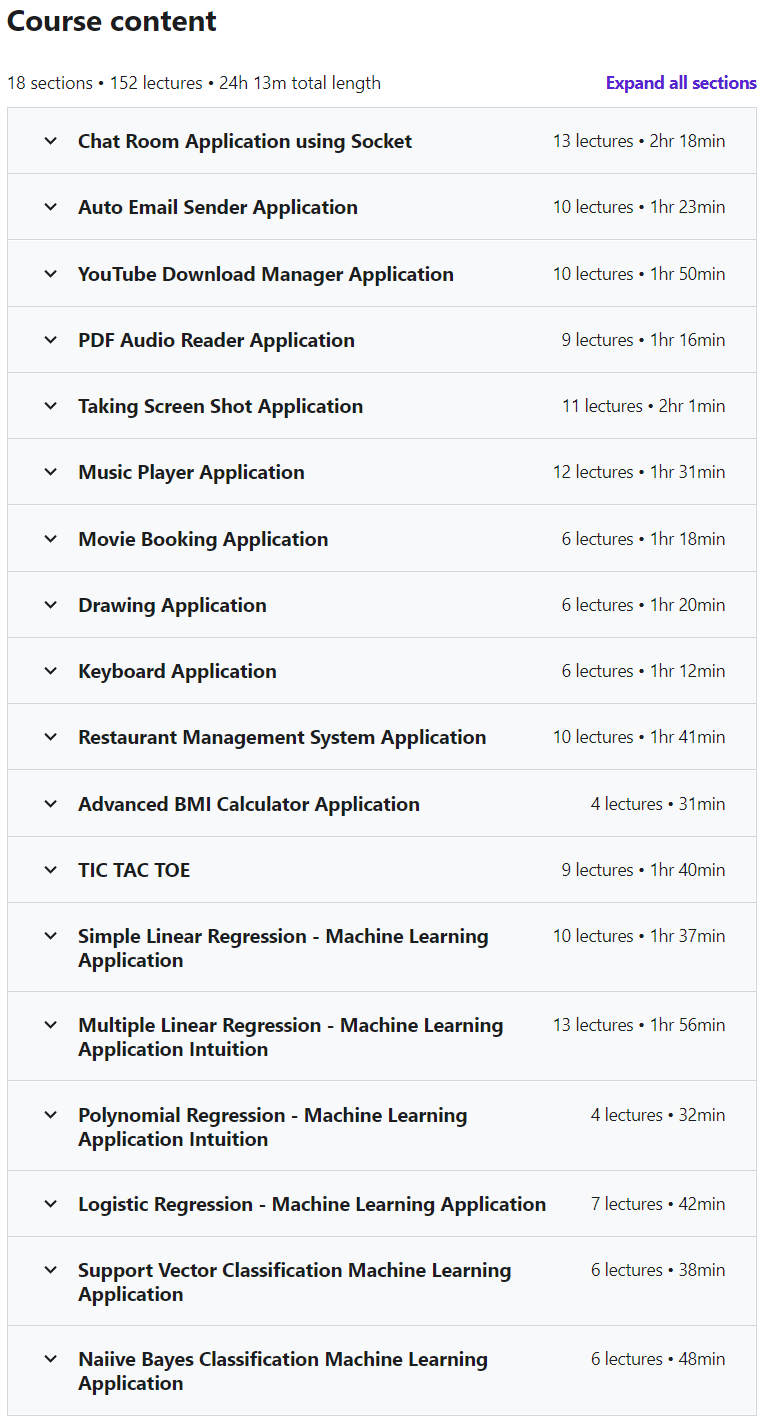Open the Logistic Regression - Machine Learning Application row
This screenshot has height=1421, width=767.
(382, 1204)
